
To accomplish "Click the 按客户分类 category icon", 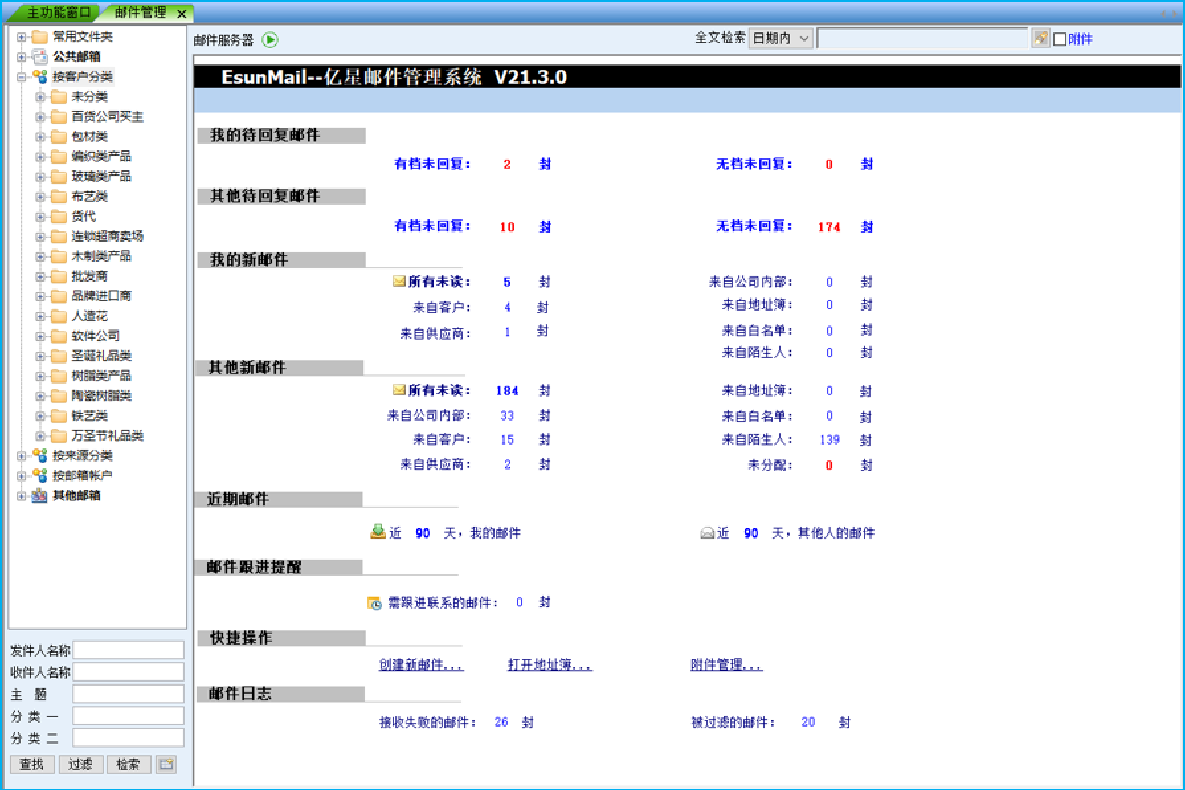I will 39,76.
